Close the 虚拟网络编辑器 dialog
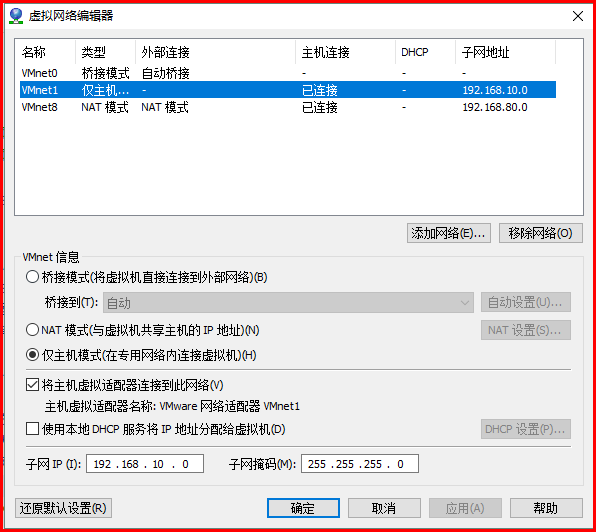596x532 pixels. 578,16
